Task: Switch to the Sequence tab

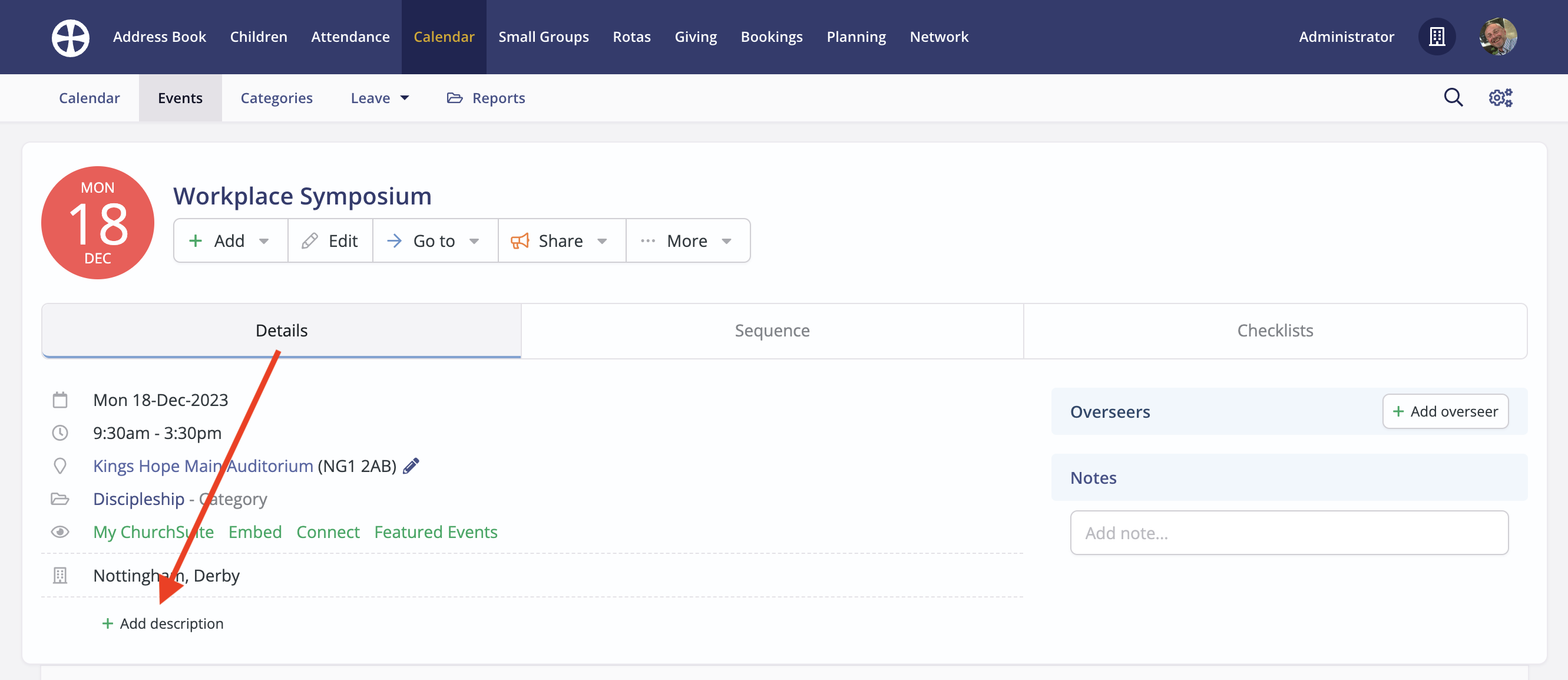Action: click(x=772, y=331)
